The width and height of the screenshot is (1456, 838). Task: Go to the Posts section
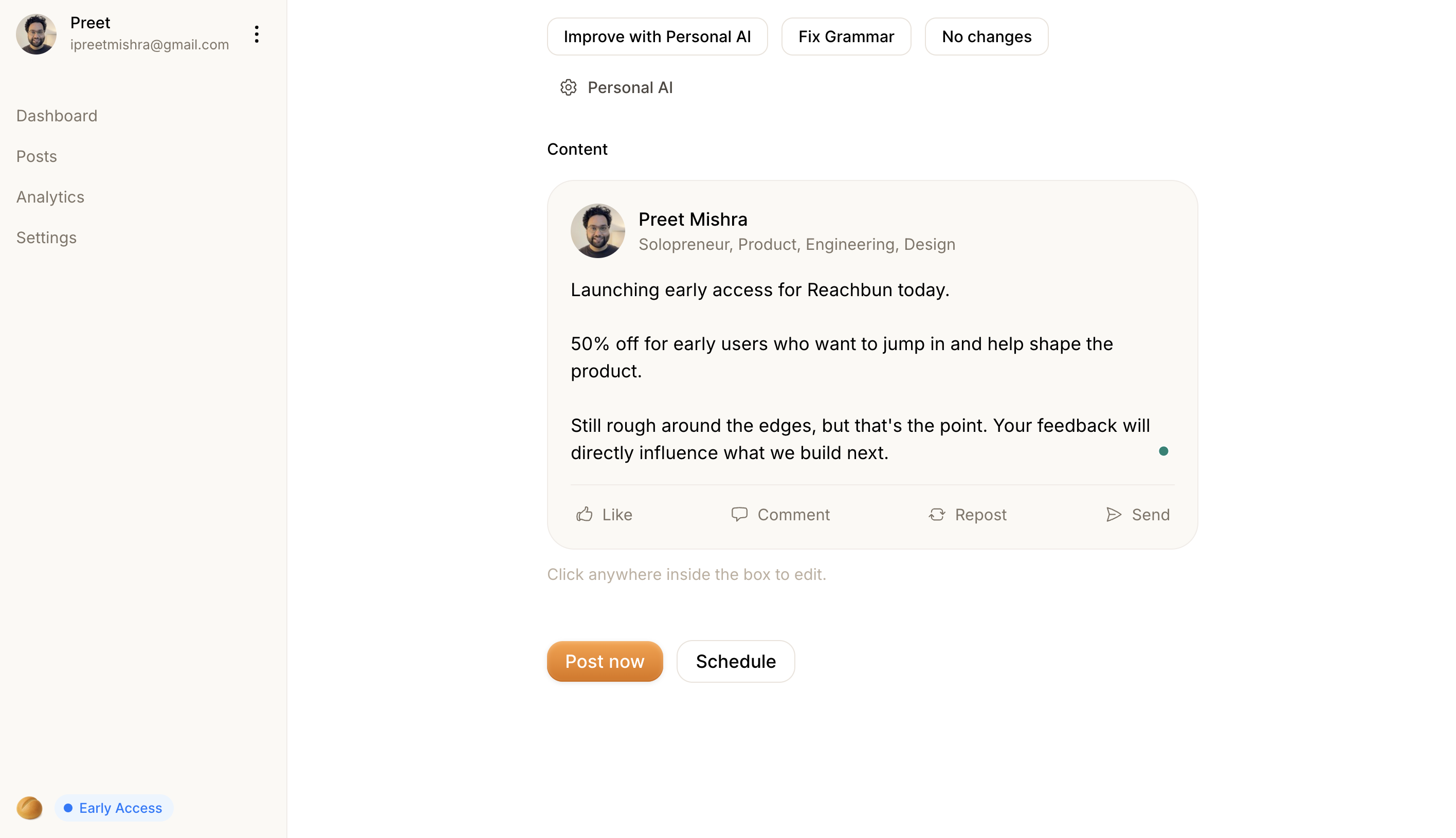[37, 156]
